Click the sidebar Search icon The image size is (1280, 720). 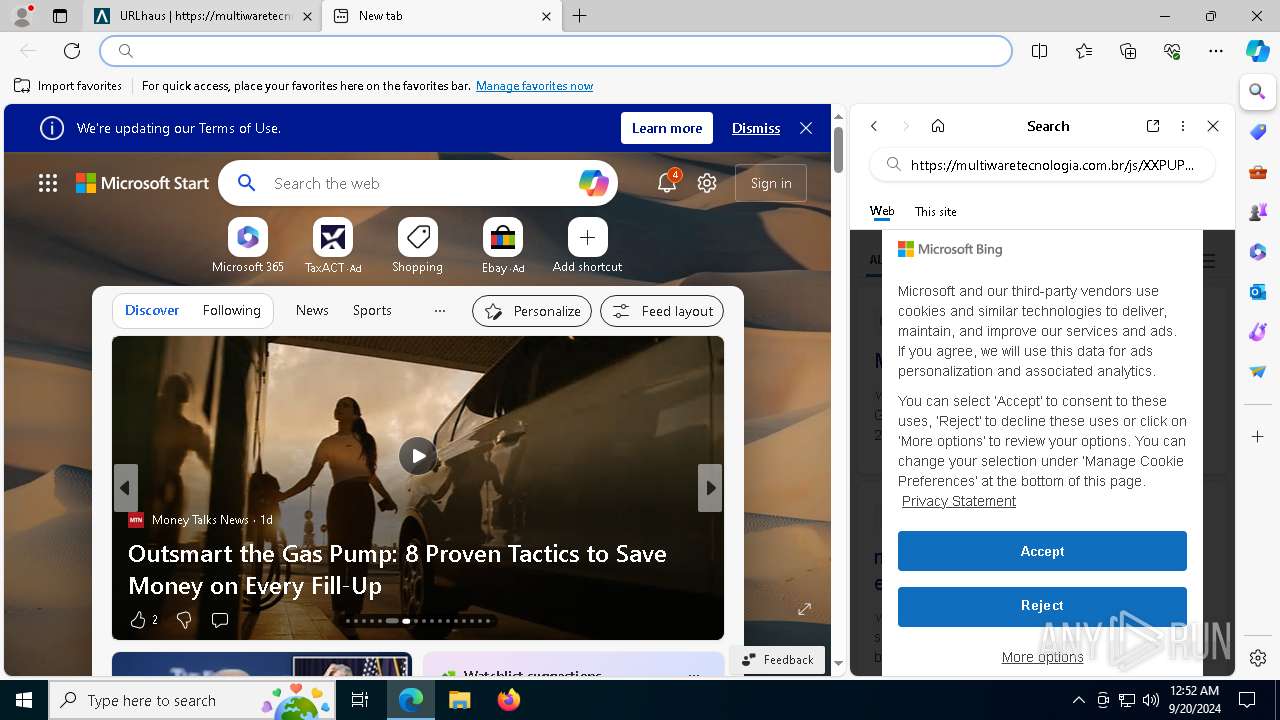[x=1258, y=92]
